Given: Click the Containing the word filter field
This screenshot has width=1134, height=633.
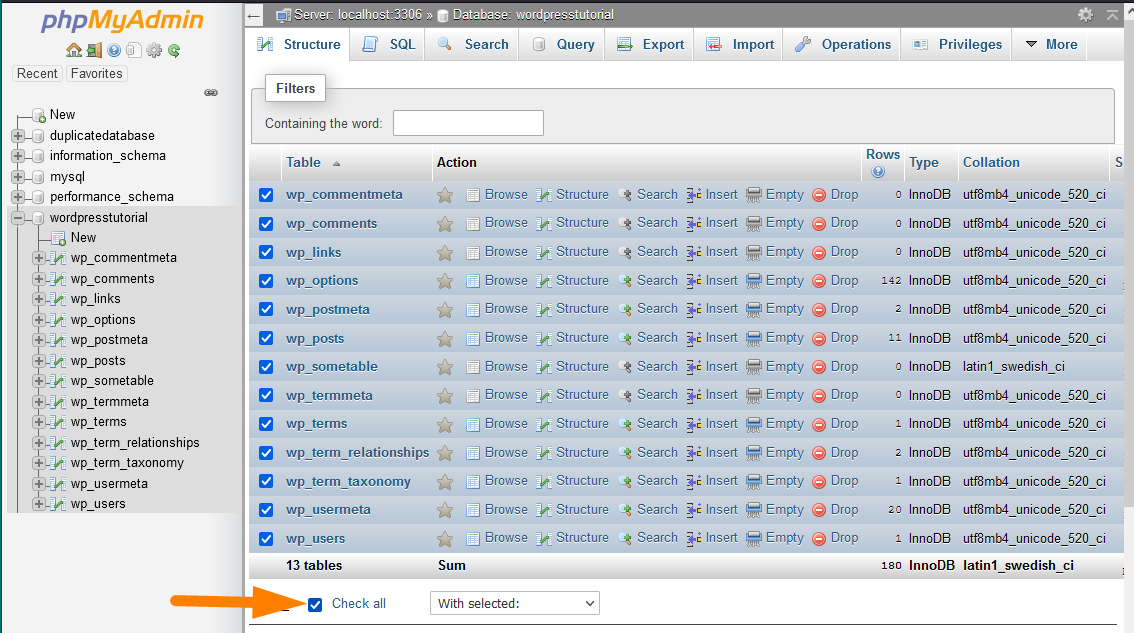Looking at the screenshot, I should tap(468, 123).
